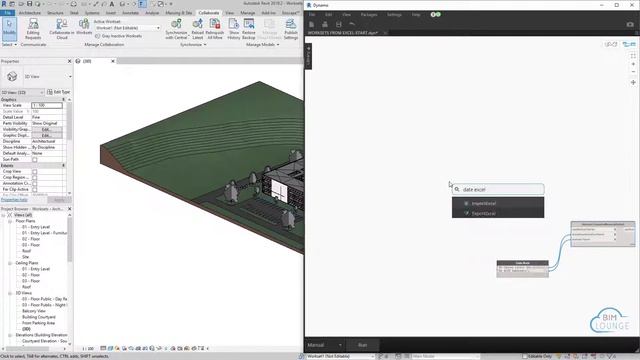Click Save icon in Revit quick access toolbar
Viewport: 640px width, 360px height.
[29, 4]
